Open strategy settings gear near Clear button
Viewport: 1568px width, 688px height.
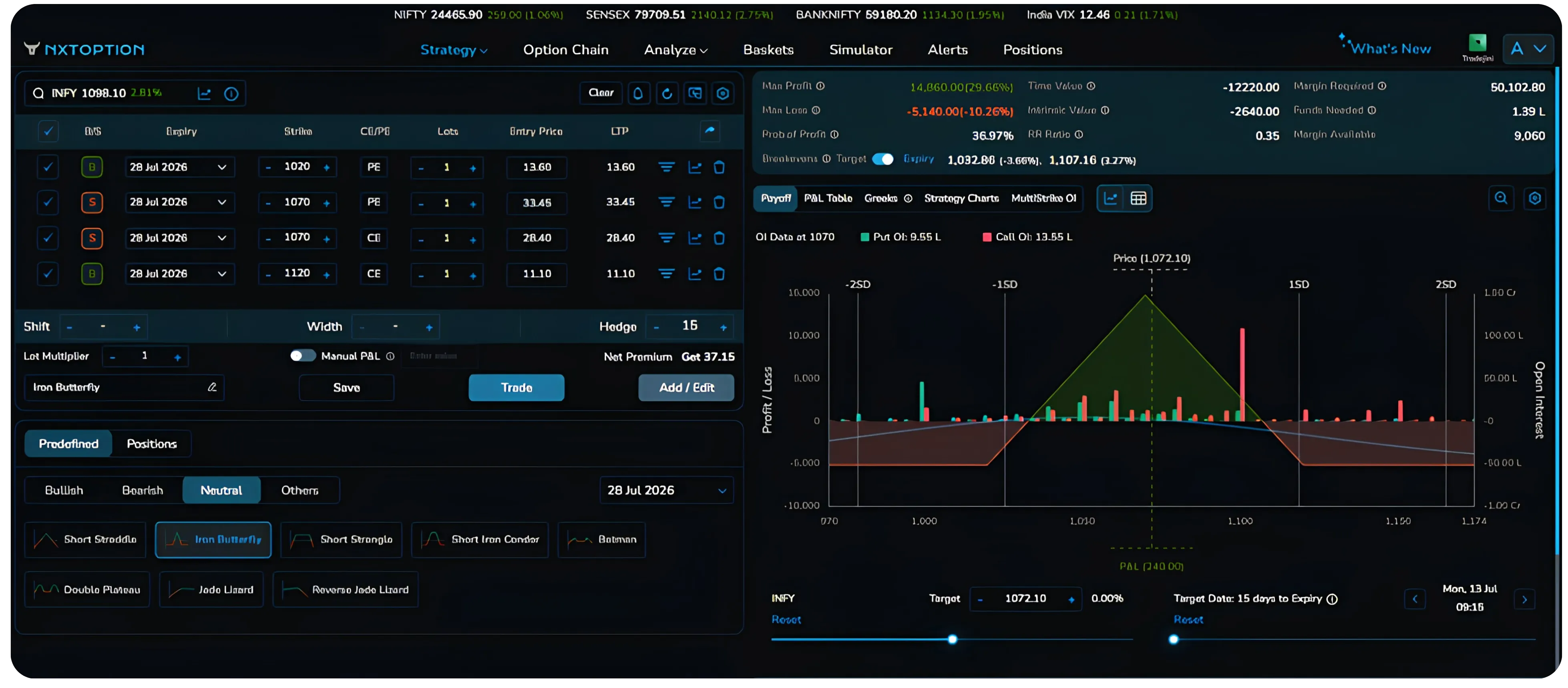coord(722,93)
